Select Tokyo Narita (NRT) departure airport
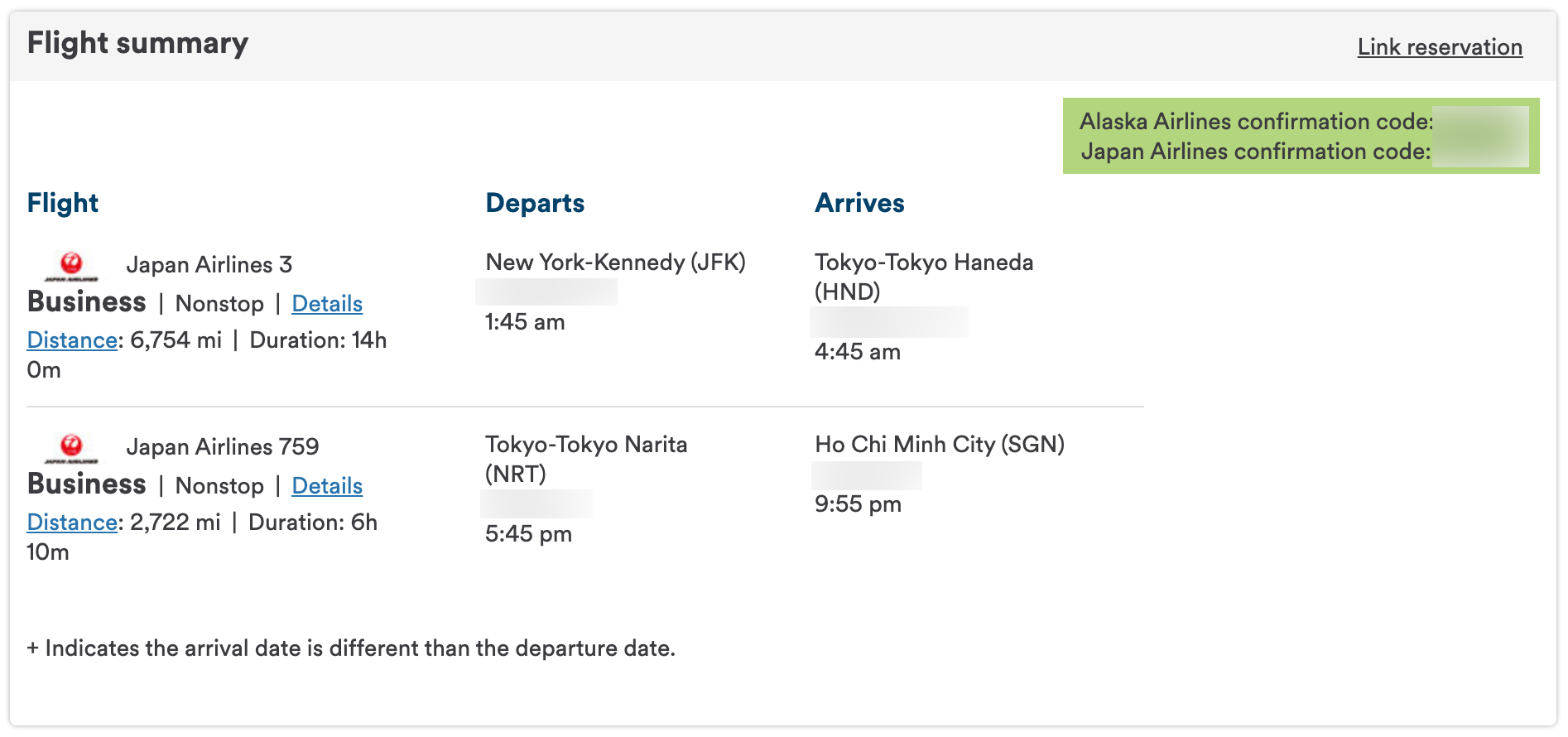The width and height of the screenshot is (1568, 737). tap(586, 460)
